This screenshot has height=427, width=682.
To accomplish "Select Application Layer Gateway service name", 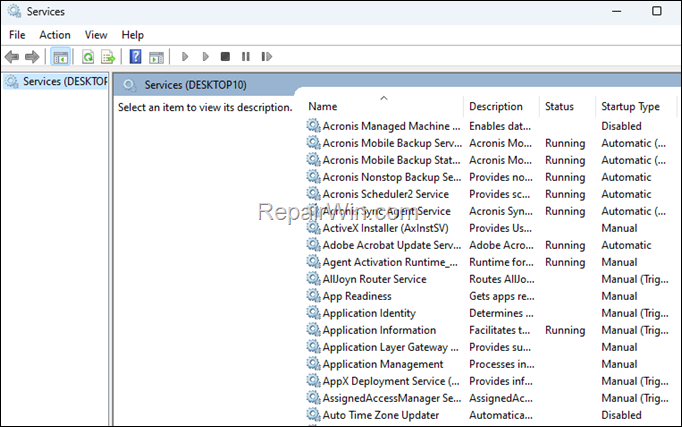I will tap(390, 347).
